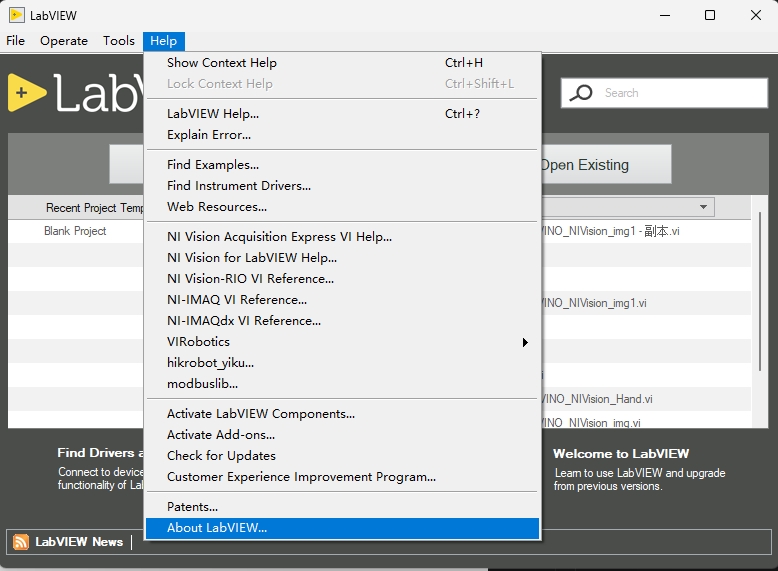Open the recent files filter dropdown

704,207
